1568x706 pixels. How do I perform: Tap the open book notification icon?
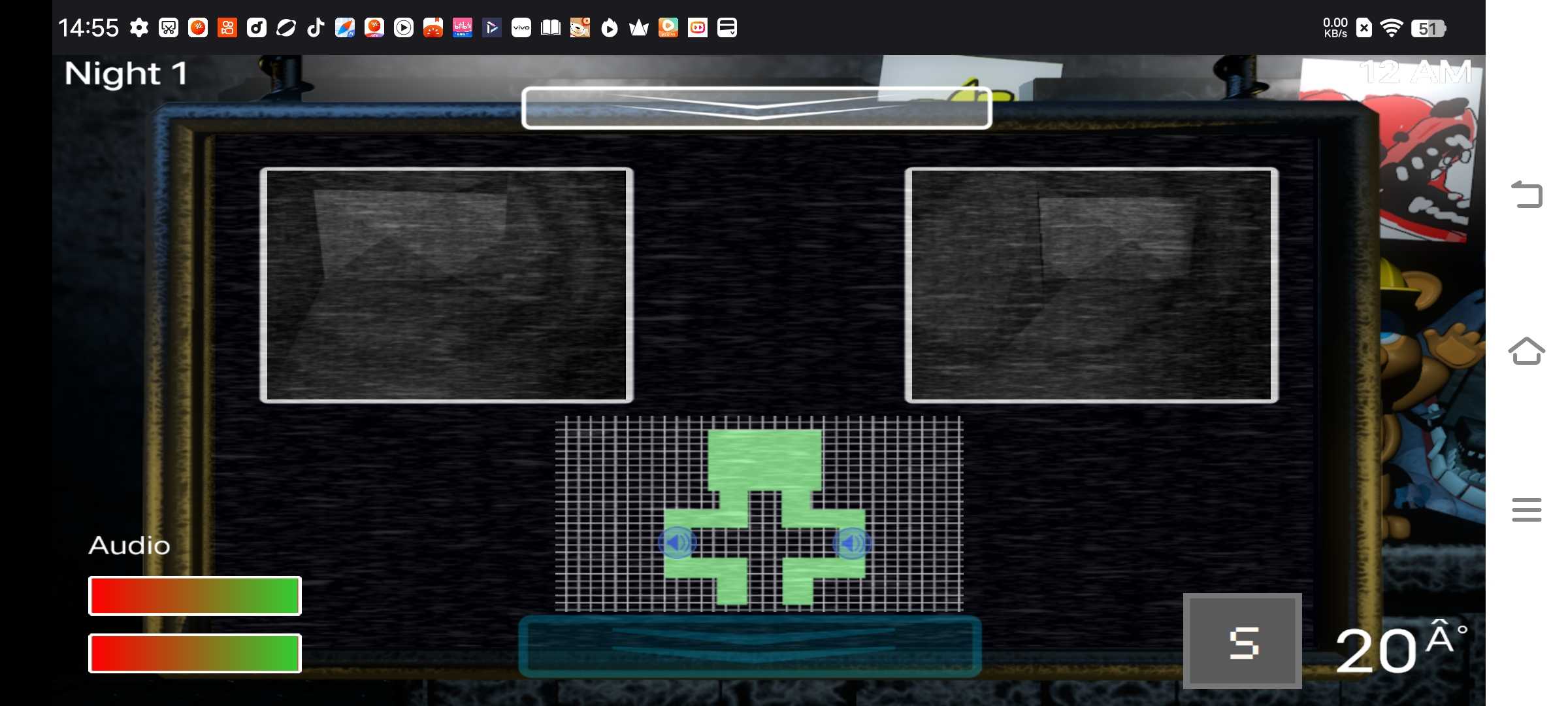[551, 27]
